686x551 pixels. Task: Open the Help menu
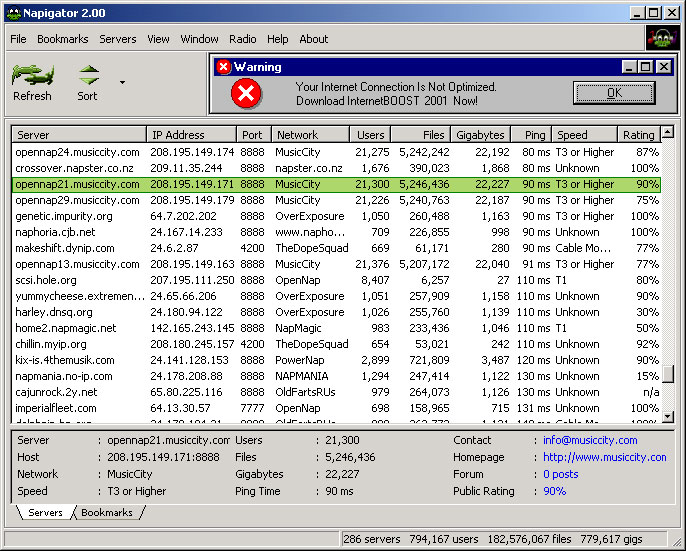tap(277, 39)
